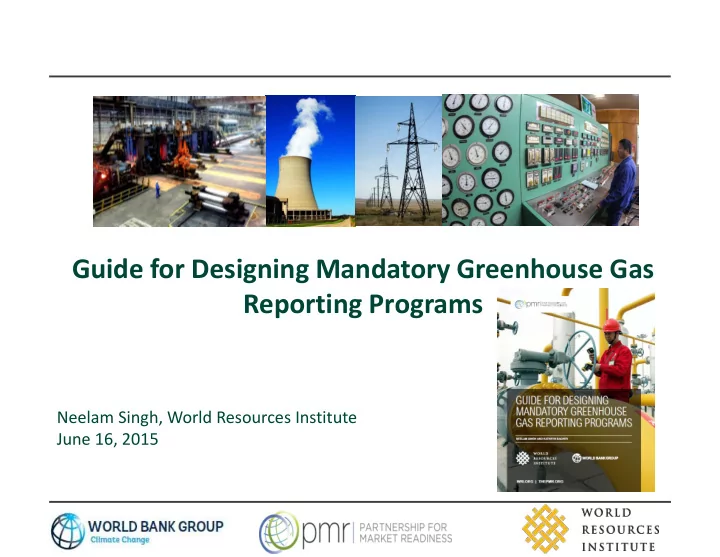Click the World Bank Group logo on the guide cover
720x557 pixels.
coord(603,458)
